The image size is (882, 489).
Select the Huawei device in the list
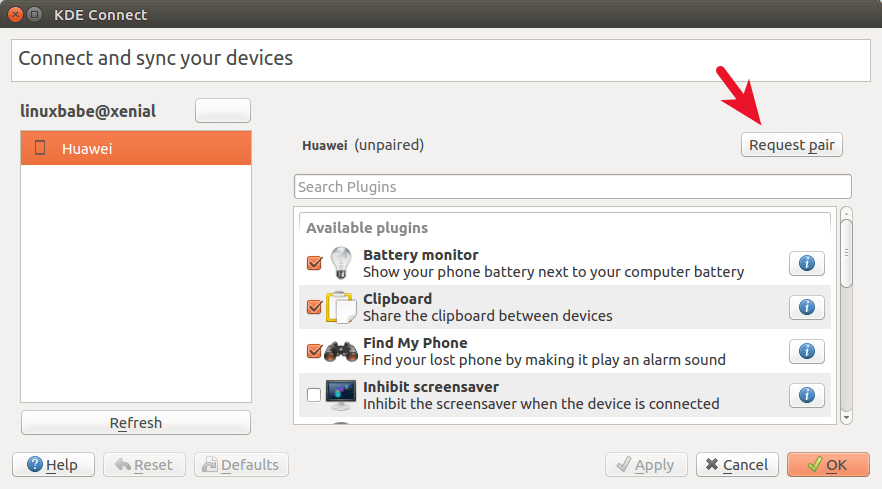(136, 148)
